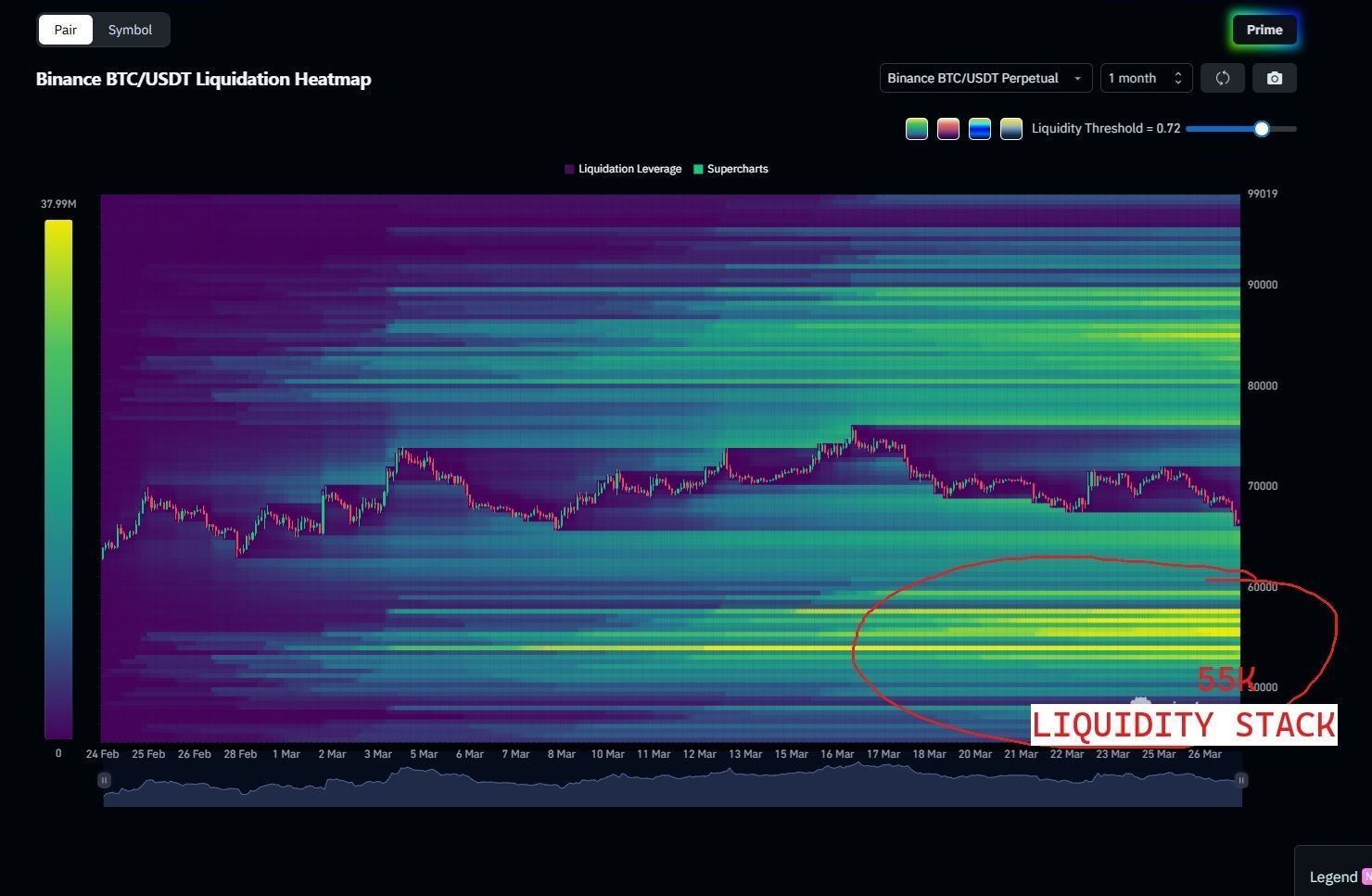This screenshot has height=896, width=1372.
Task: Select the green-yellow color scheme swatch
Action: point(917,129)
